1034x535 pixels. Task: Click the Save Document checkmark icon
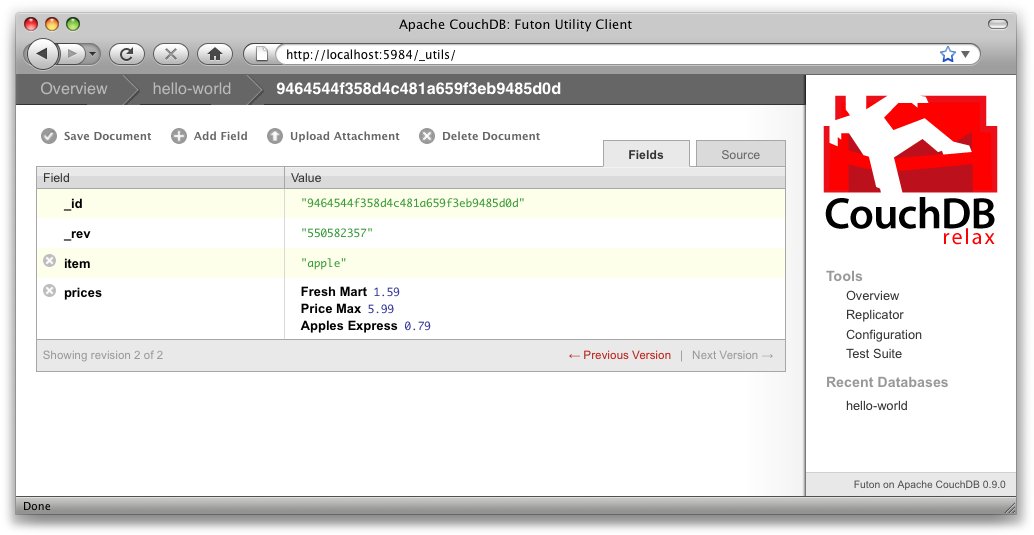[49, 136]
